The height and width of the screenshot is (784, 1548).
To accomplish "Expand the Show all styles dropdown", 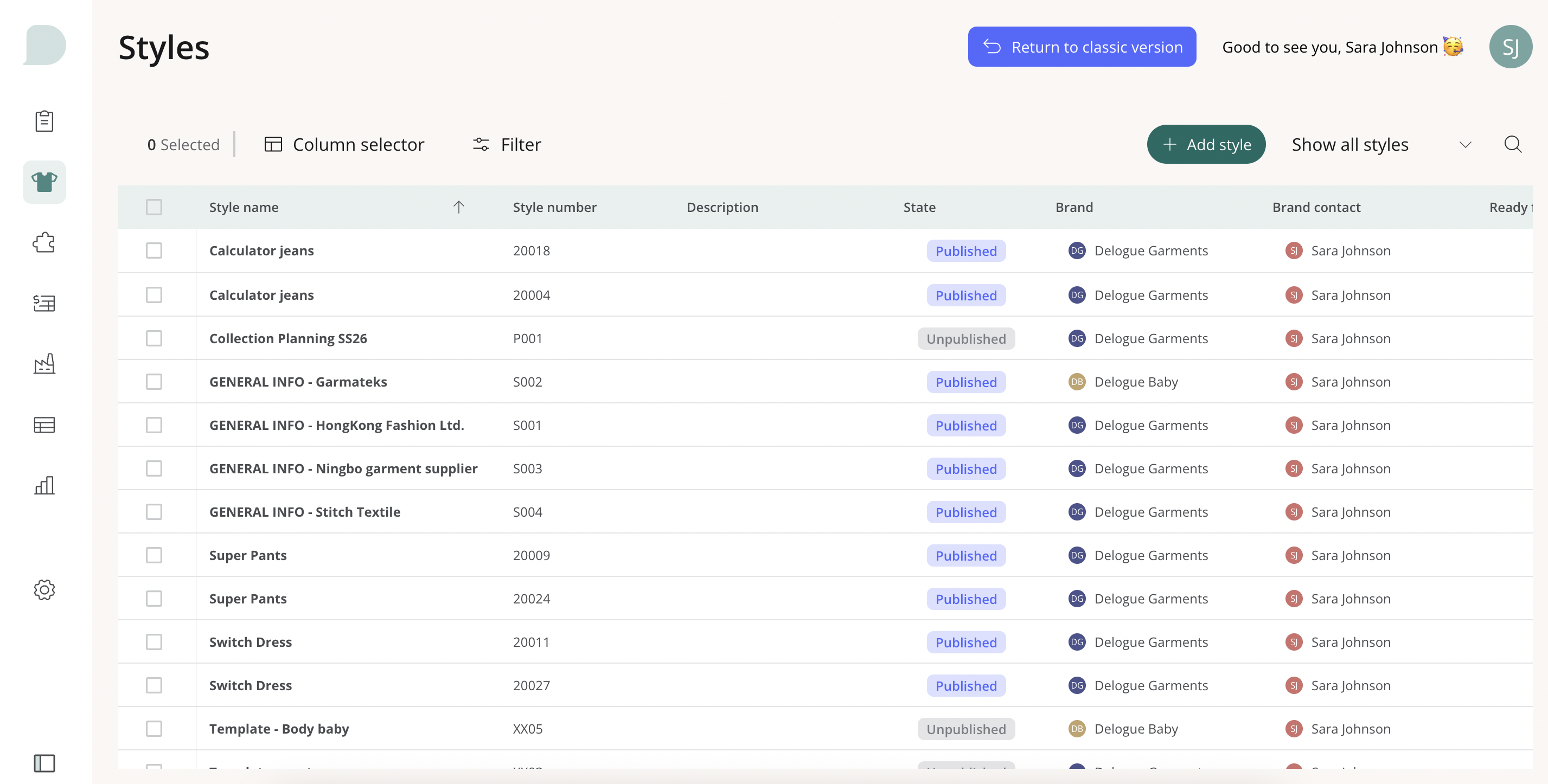I will (x=1381, y=144).
